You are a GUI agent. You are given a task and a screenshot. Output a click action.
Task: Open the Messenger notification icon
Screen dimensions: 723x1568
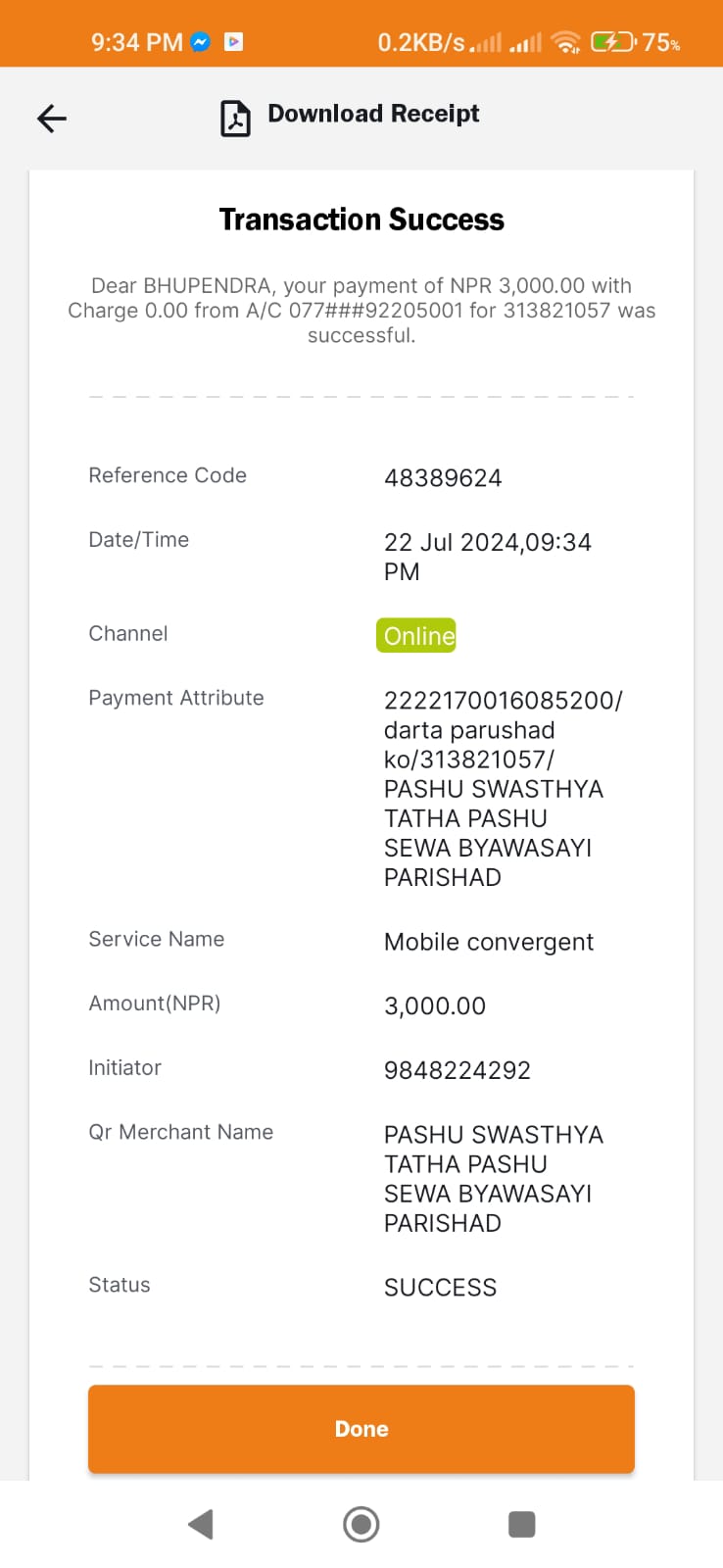[x=200, y=42]
